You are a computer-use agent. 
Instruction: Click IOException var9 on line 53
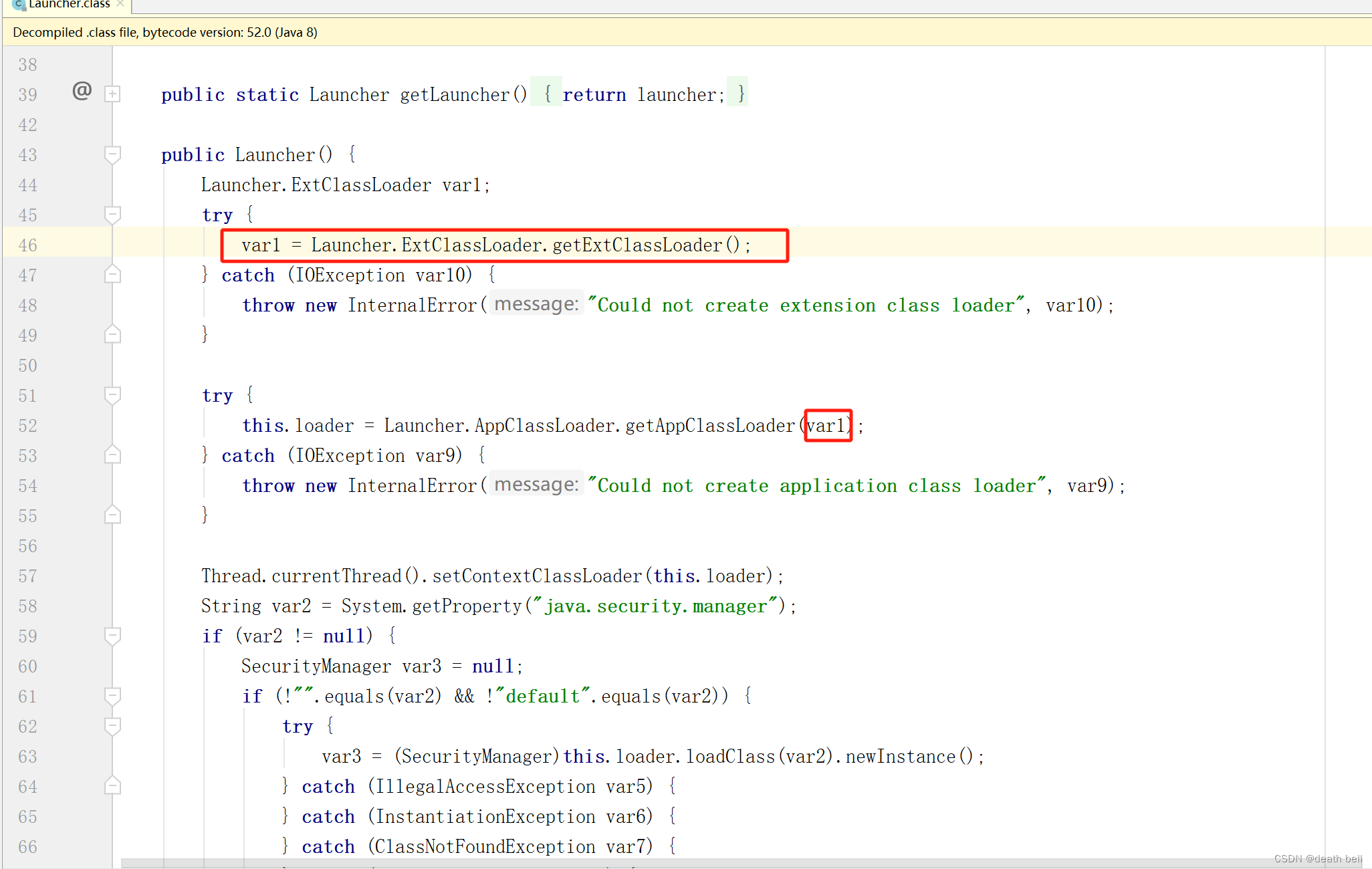point(376,456)
